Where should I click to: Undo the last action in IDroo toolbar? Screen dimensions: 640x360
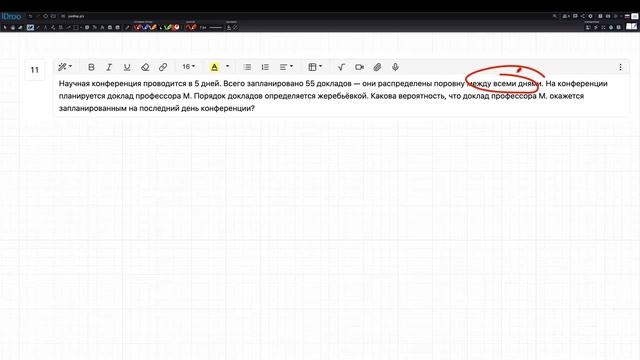(x=30, y=16)
